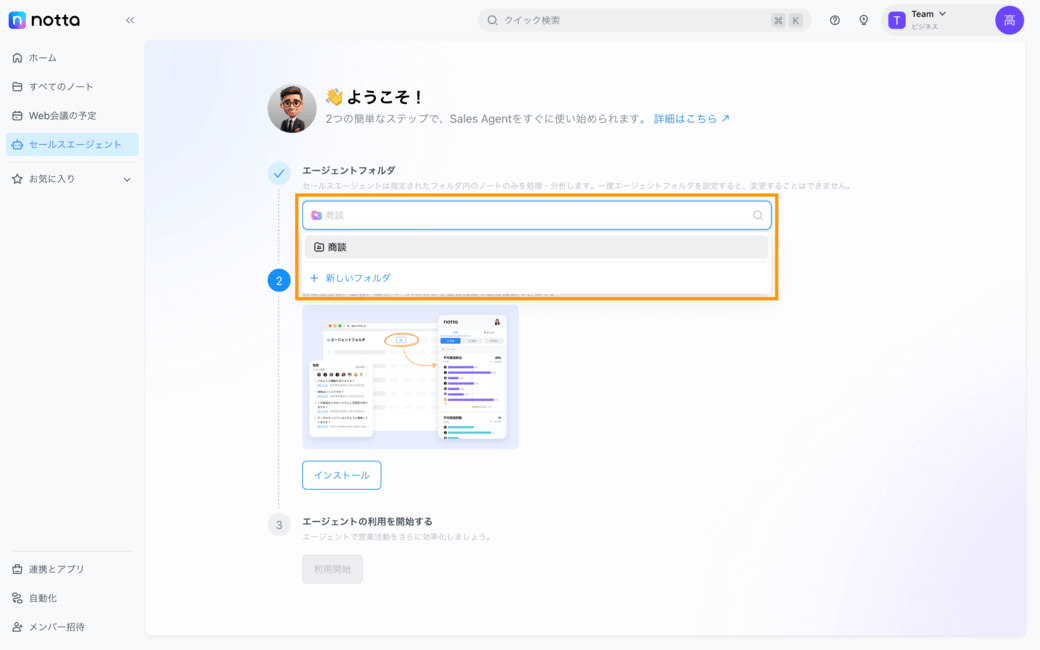Click the ⌘ shortcut key badge
Image resolution: width=1040 pixels, height=650 pixels.
[x=778, y=20]
